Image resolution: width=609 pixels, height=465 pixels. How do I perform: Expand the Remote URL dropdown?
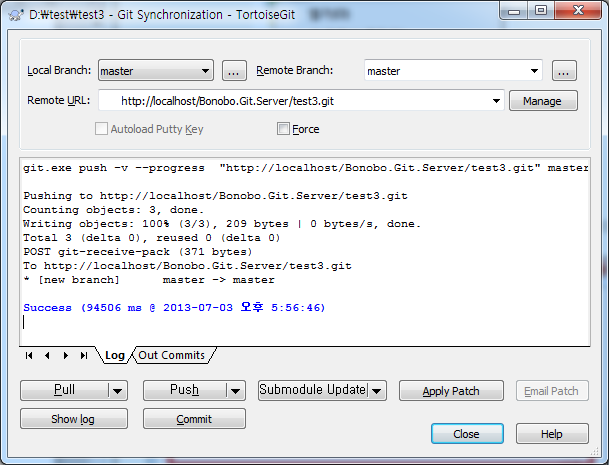pos(496,101)
